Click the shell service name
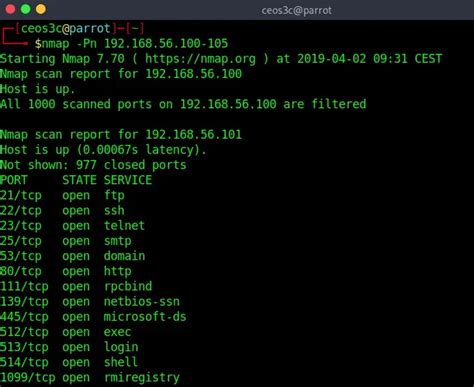Viewport: 474px width, 387px height. [x=121, y=362]
